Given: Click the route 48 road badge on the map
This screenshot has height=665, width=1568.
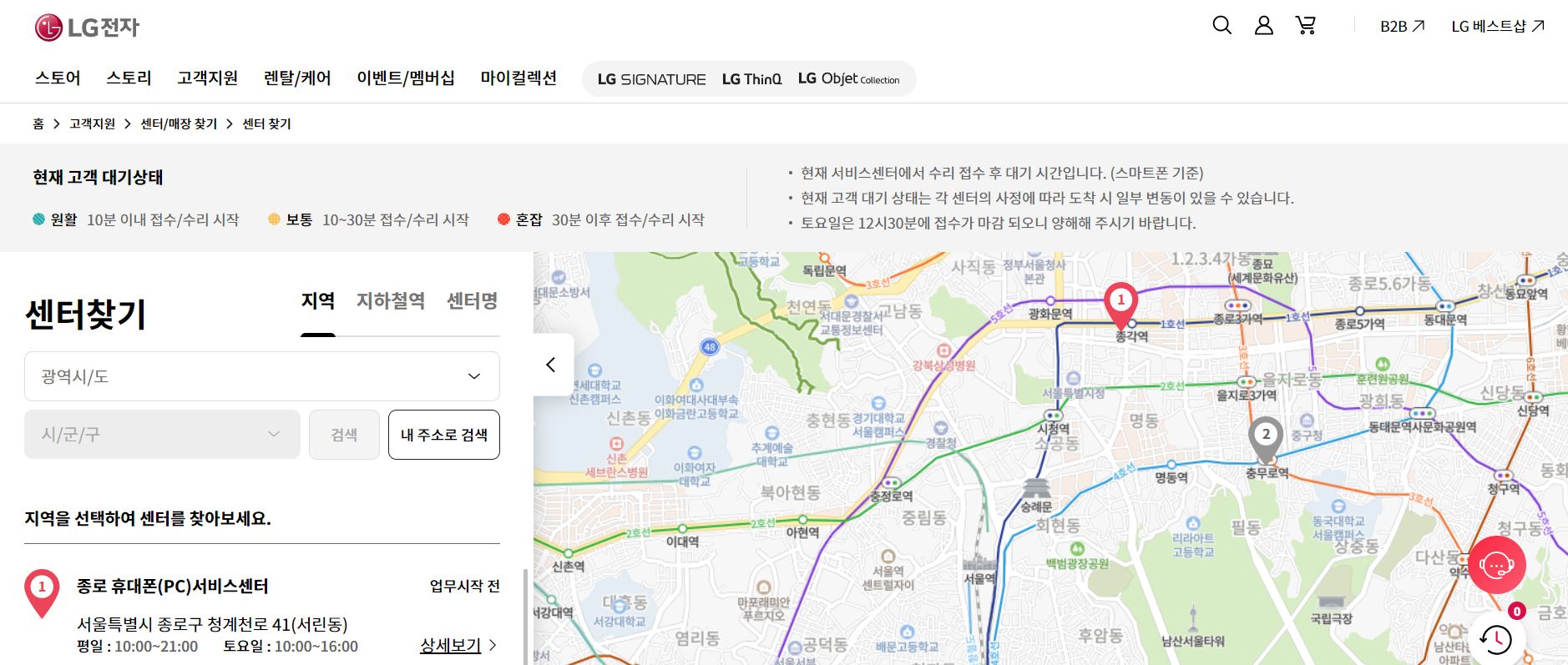Looking at the screenshot, I should (x=710, y=347).
